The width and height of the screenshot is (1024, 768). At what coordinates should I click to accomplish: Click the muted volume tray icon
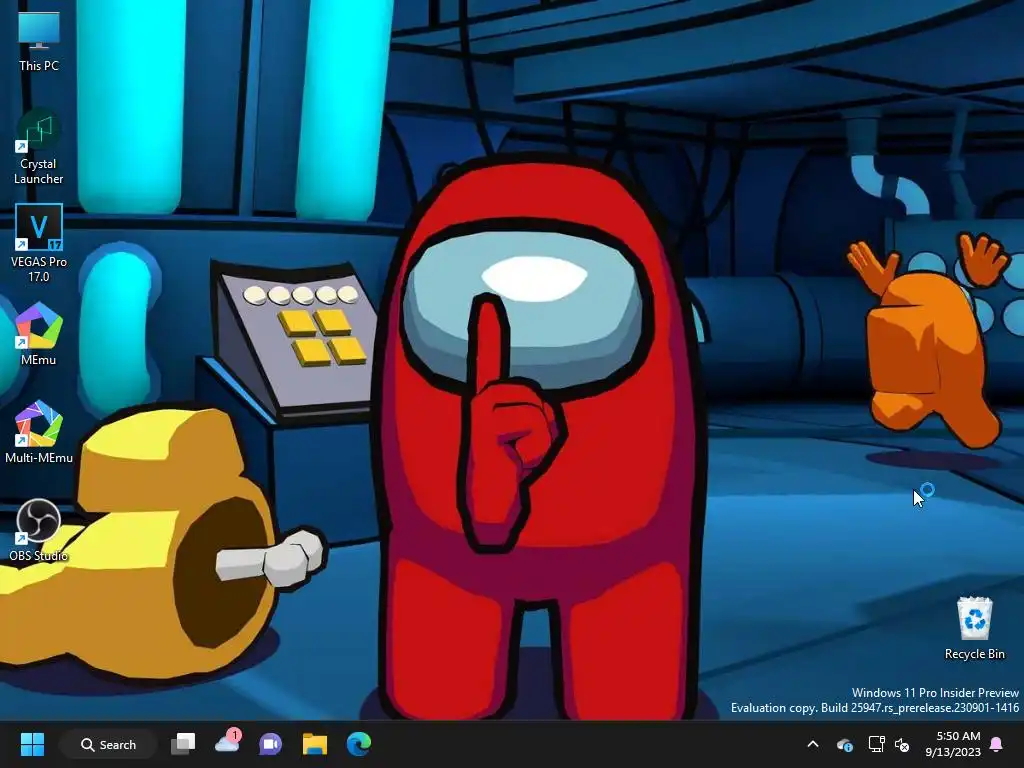[x=902, y=744]
